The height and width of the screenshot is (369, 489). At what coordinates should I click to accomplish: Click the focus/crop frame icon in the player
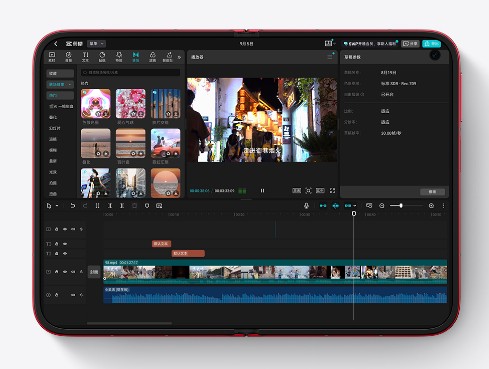point(308,191)
